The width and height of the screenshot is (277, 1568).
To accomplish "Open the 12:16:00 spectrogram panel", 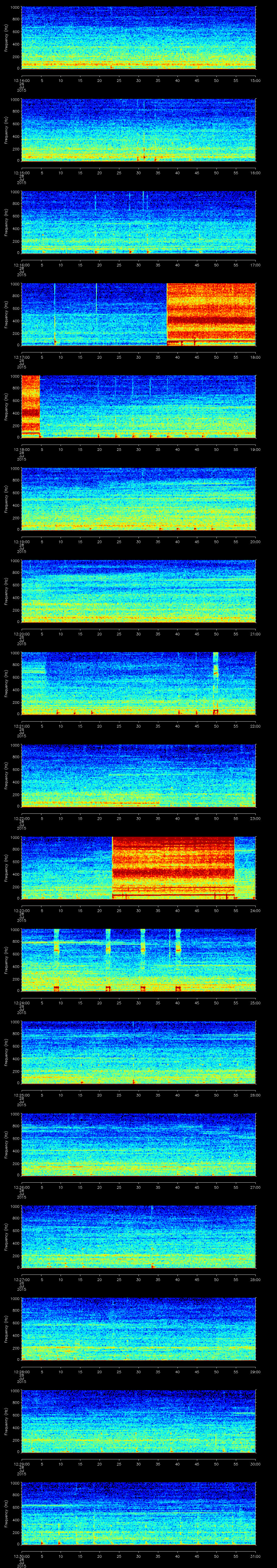I will pos(138,222).
